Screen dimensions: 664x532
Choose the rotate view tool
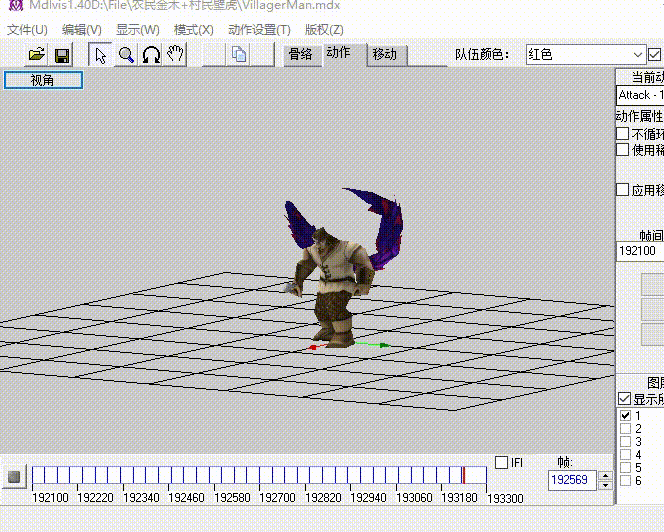click(151, 55)
